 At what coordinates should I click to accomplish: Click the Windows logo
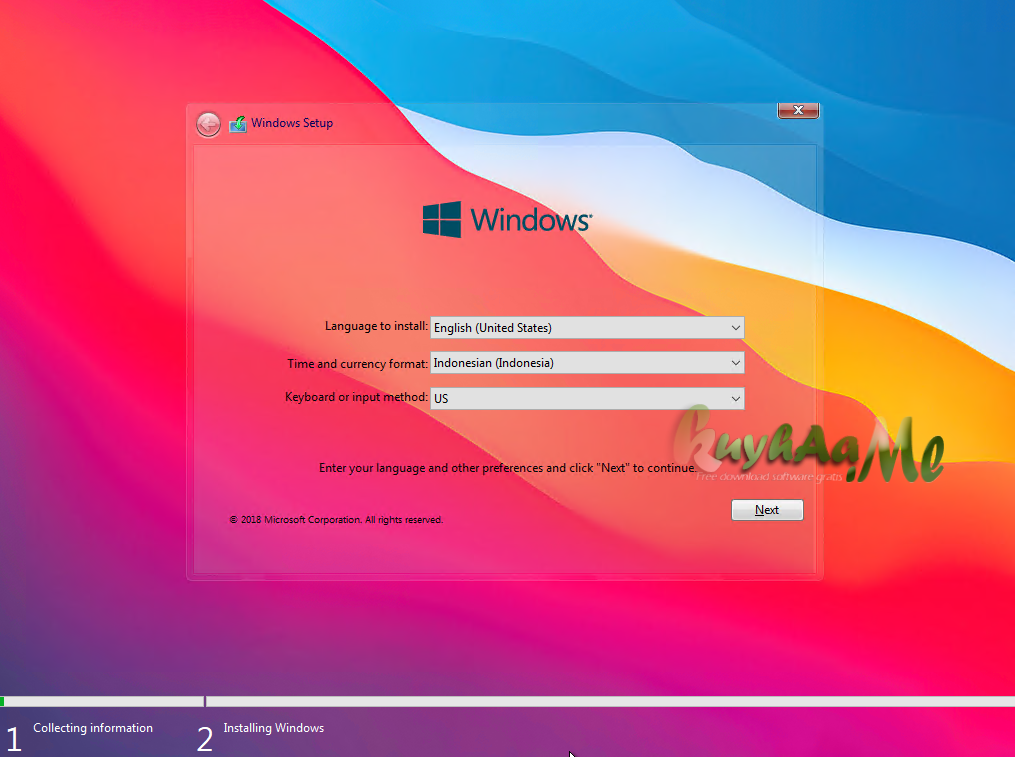pos(507,220)
